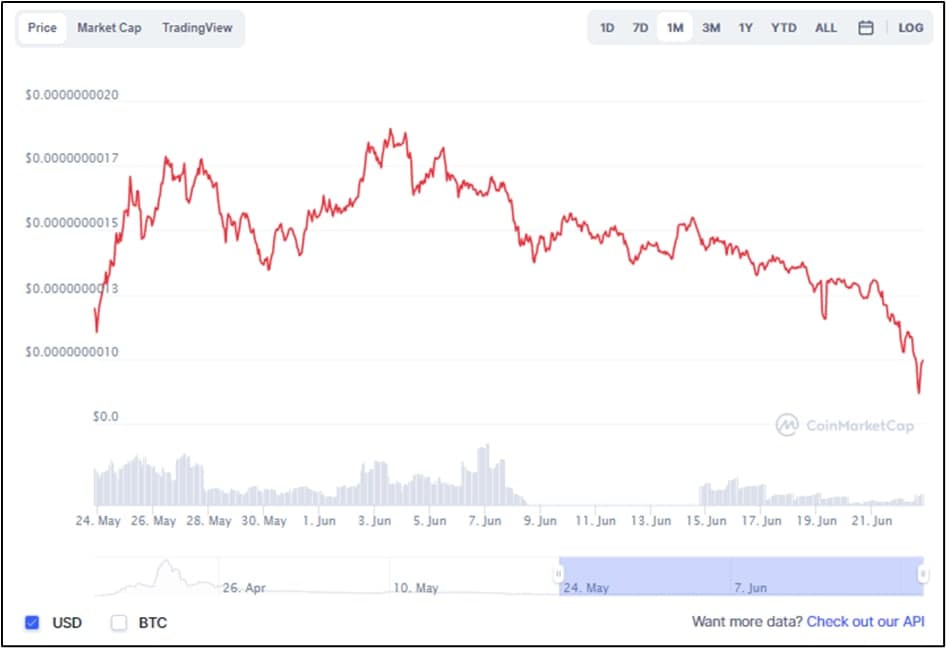Screen dimensions: 946x648
Task: Select the YTD timeframe
Action: [x=783, y=28]
